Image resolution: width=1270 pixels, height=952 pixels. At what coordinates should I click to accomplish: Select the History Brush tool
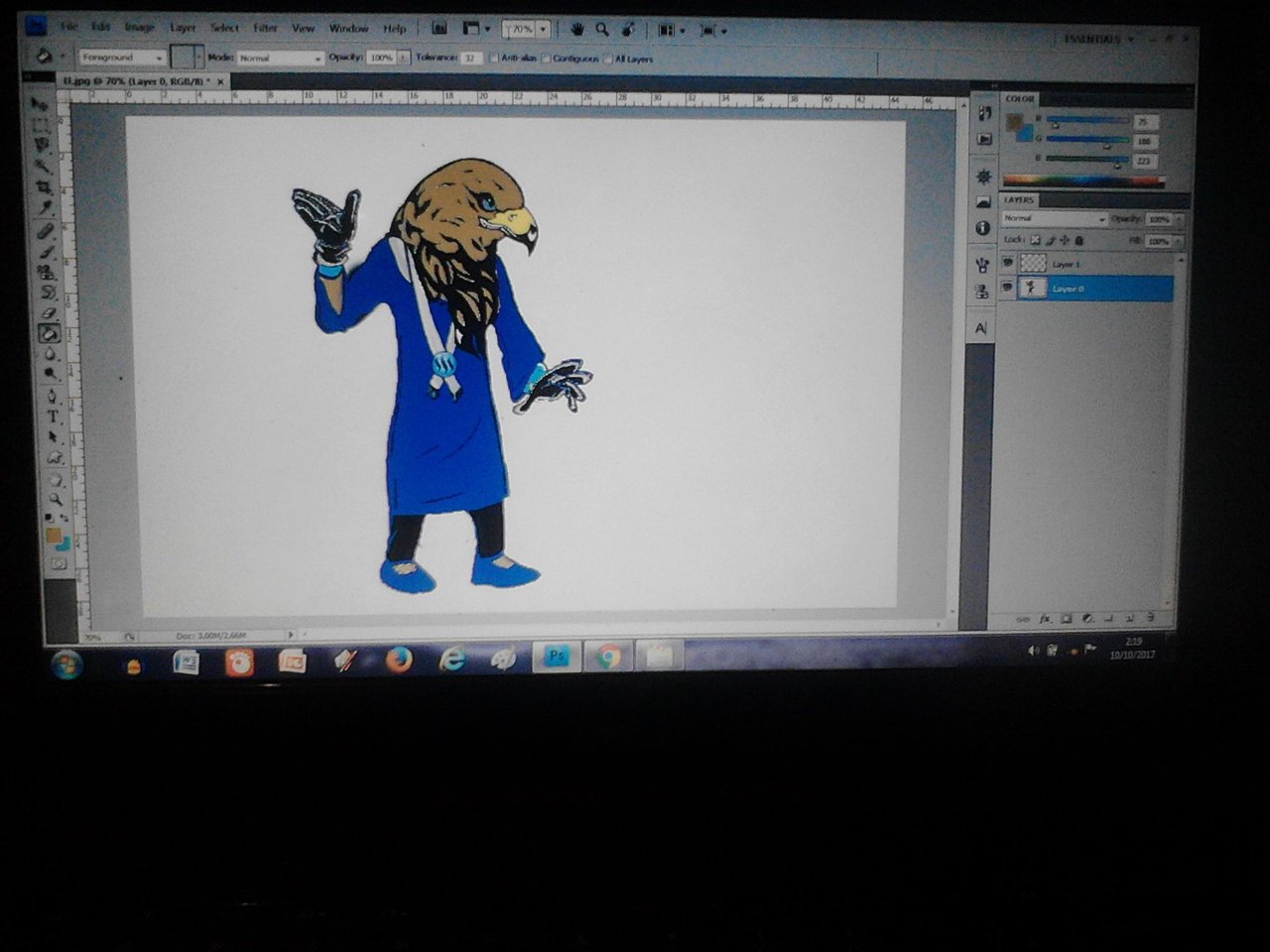click(49, 293)
